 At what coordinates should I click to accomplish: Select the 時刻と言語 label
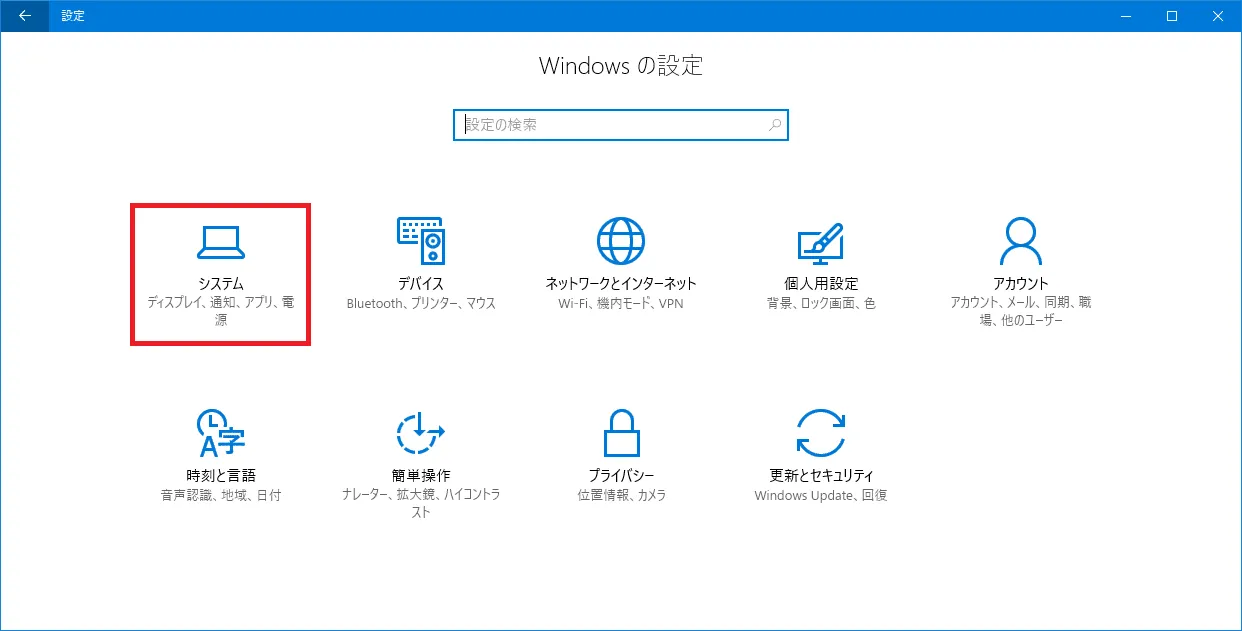coord(221,475)
